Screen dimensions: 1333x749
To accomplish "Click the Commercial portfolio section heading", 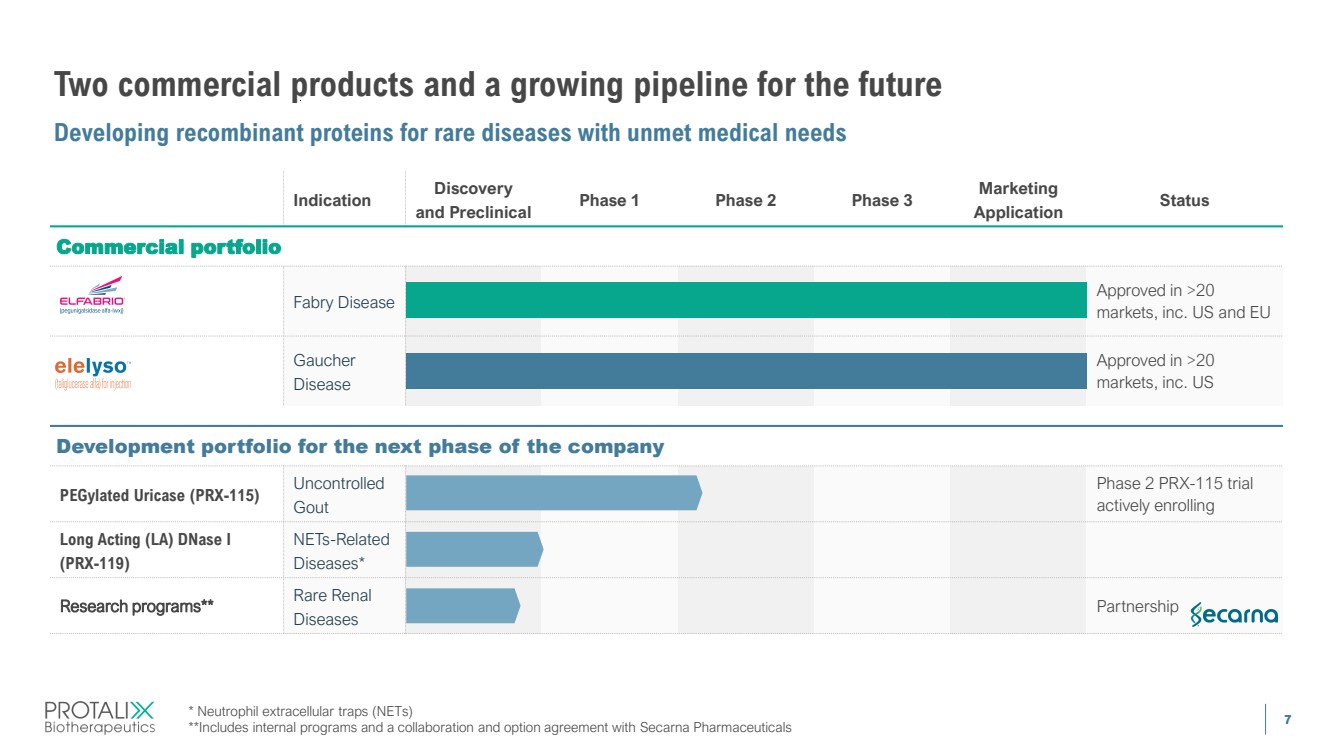I will [168, 247].
